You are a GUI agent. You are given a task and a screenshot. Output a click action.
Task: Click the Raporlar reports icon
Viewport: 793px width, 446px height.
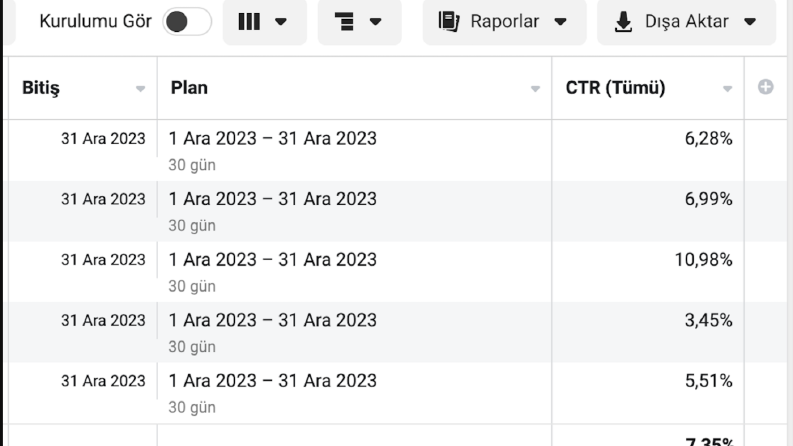449,22
